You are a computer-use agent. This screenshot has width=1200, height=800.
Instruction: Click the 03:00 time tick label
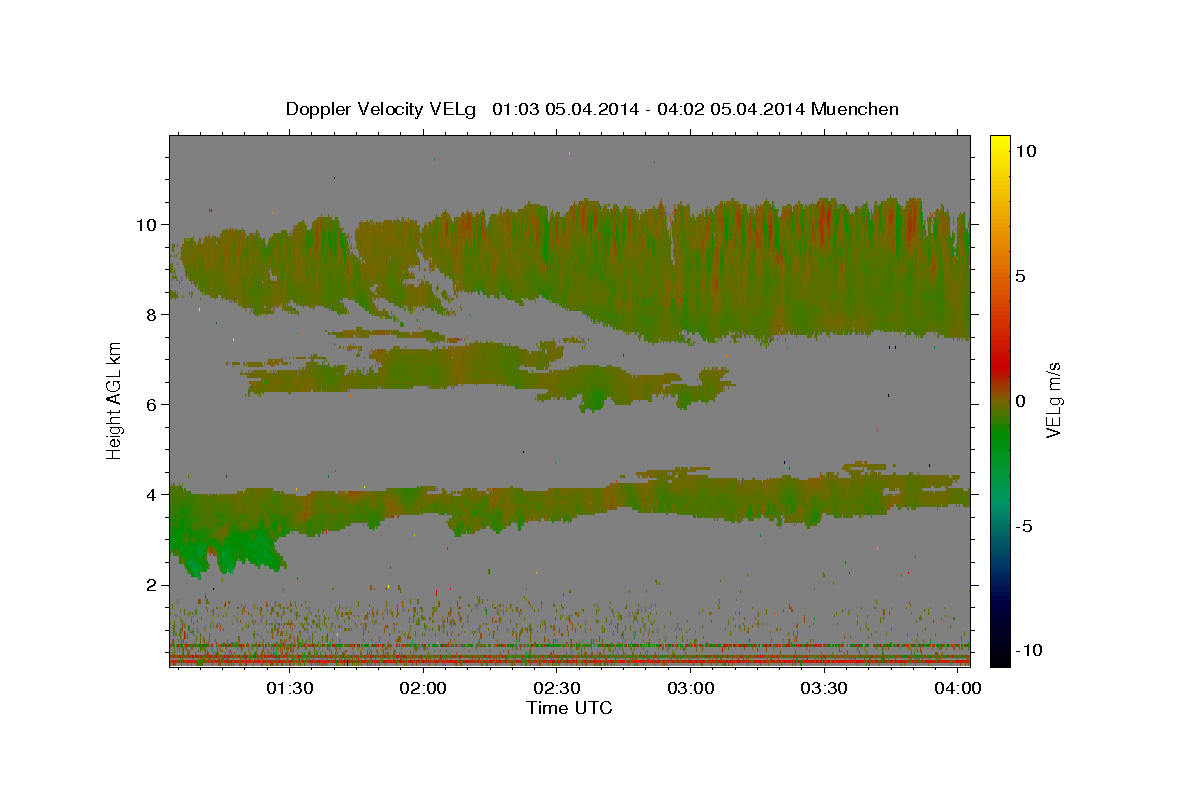(691, 689)
